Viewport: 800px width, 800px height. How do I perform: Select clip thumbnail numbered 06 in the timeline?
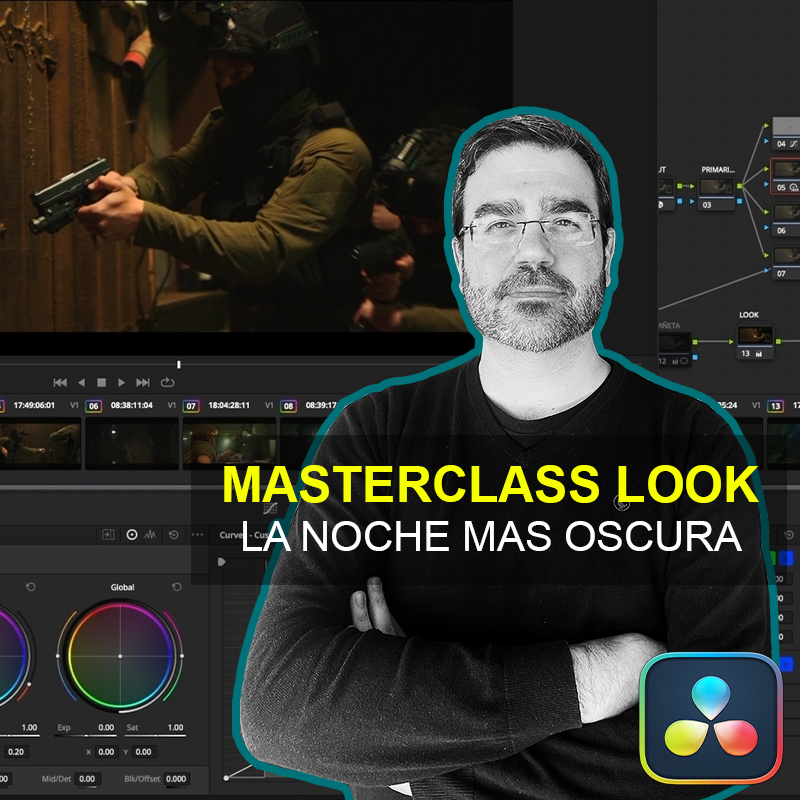point(132,443)
